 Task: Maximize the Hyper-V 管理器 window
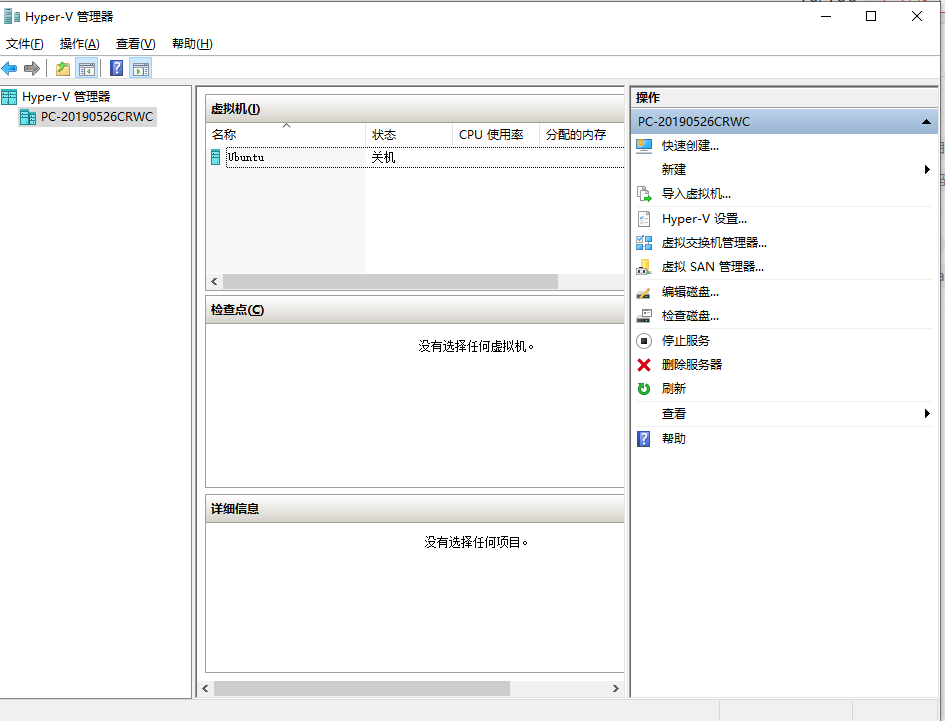tap(871, 16)
